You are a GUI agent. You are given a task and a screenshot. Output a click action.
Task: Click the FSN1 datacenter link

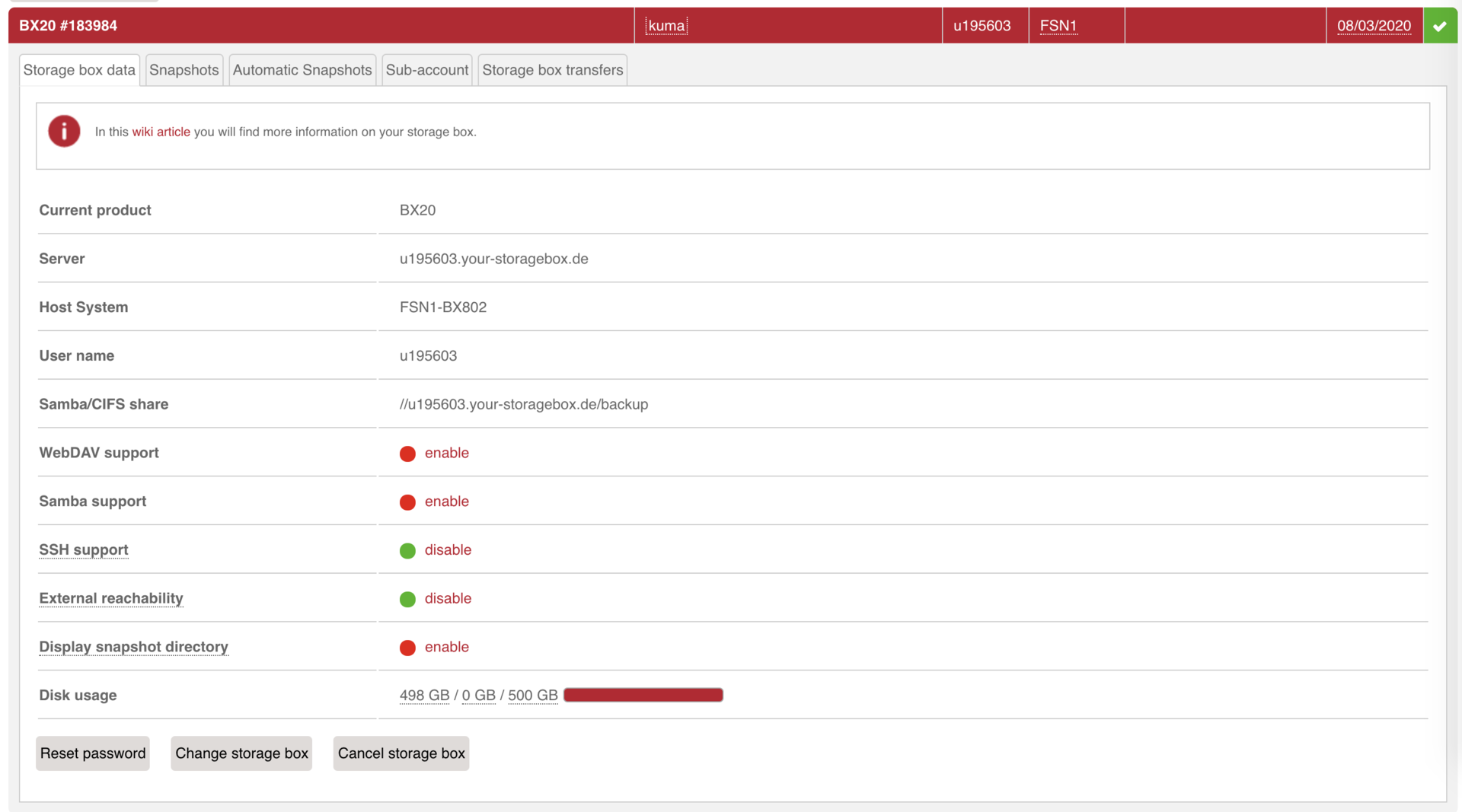(1059, 25)
